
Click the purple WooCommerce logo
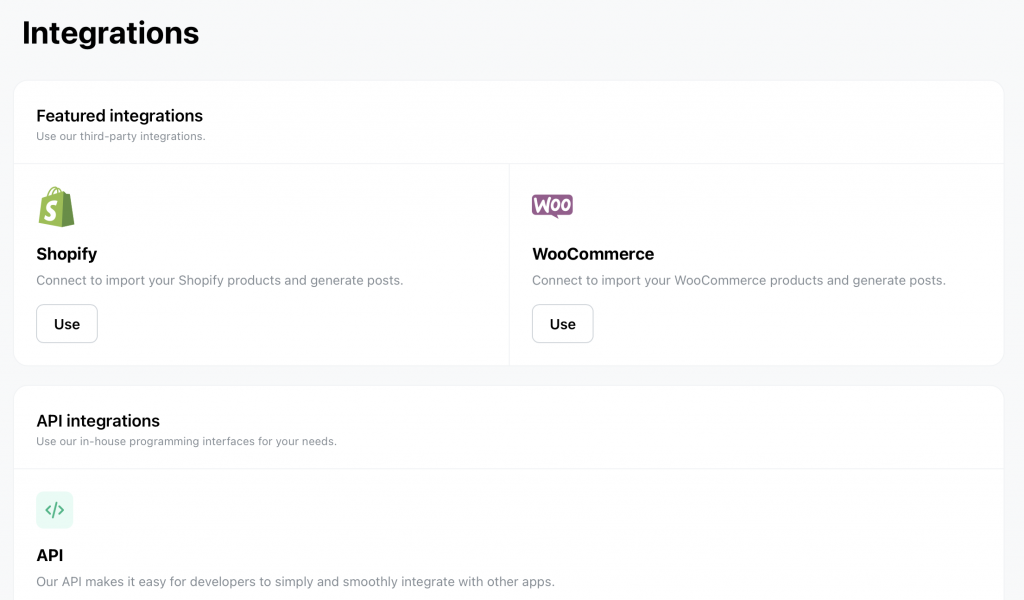(552, 206)
